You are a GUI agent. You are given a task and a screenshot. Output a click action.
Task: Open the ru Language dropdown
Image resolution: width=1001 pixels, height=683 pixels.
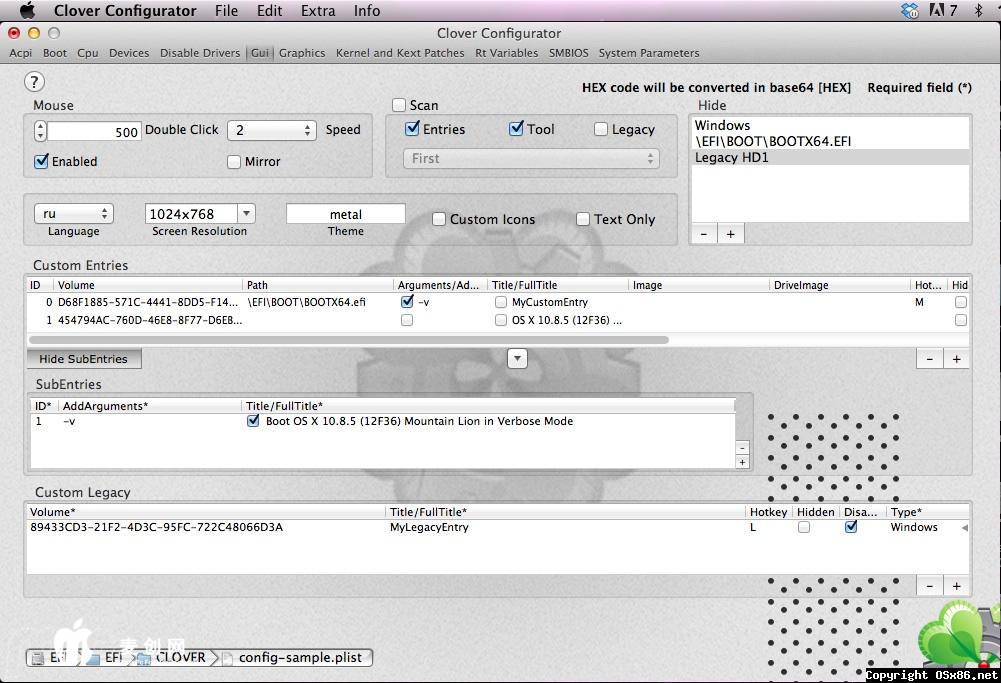(74, 214)
